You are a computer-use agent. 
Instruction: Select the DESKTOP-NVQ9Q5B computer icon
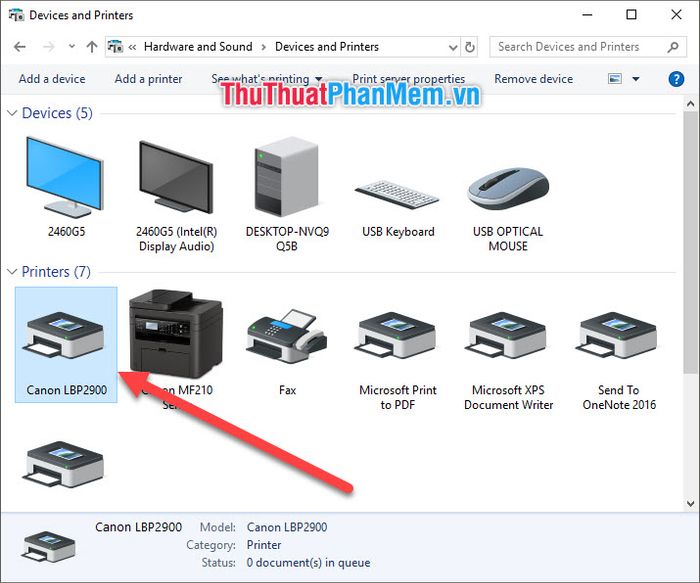[287, 177]
